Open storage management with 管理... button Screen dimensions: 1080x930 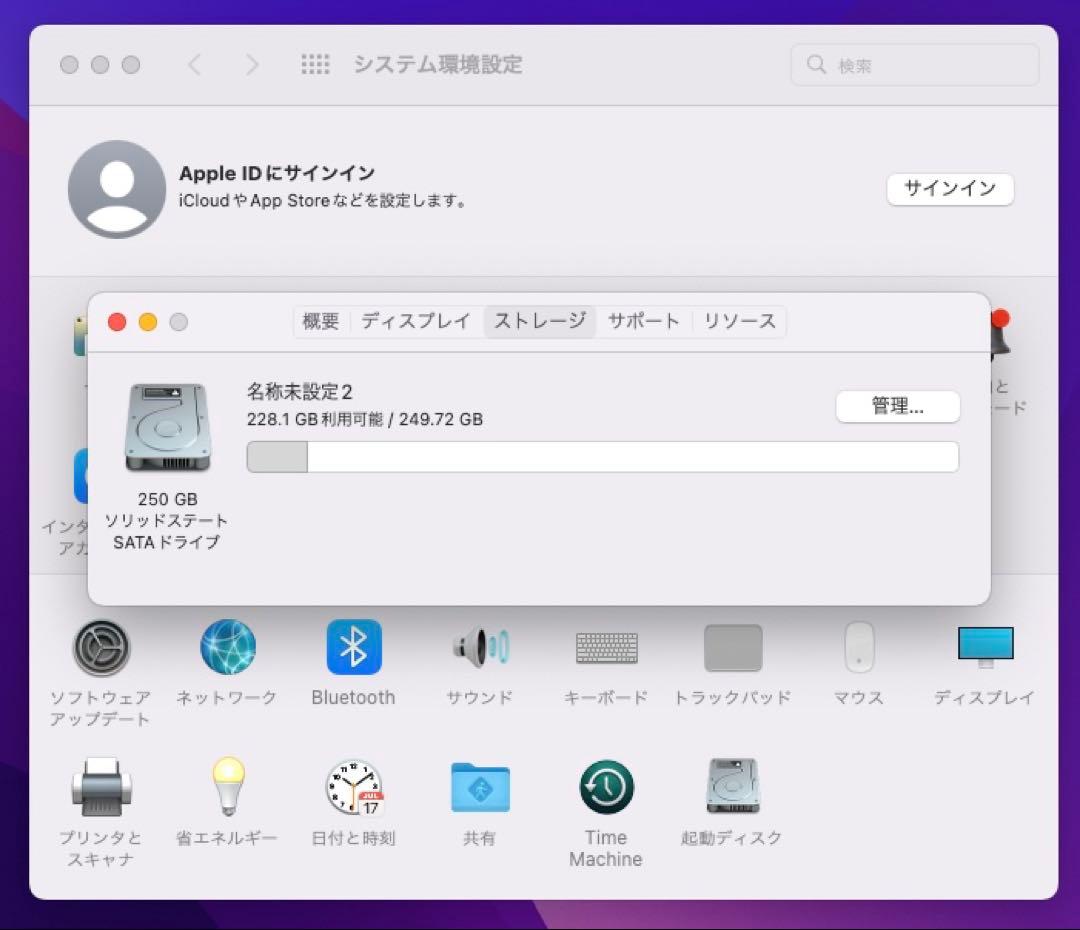click(x=897, y=407)
